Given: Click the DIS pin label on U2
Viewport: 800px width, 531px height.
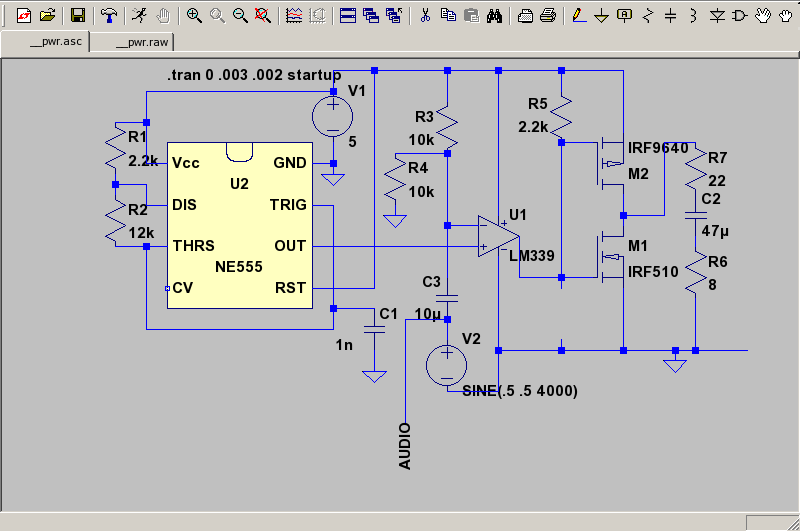Looking at the screenshot, I should 184,205.
